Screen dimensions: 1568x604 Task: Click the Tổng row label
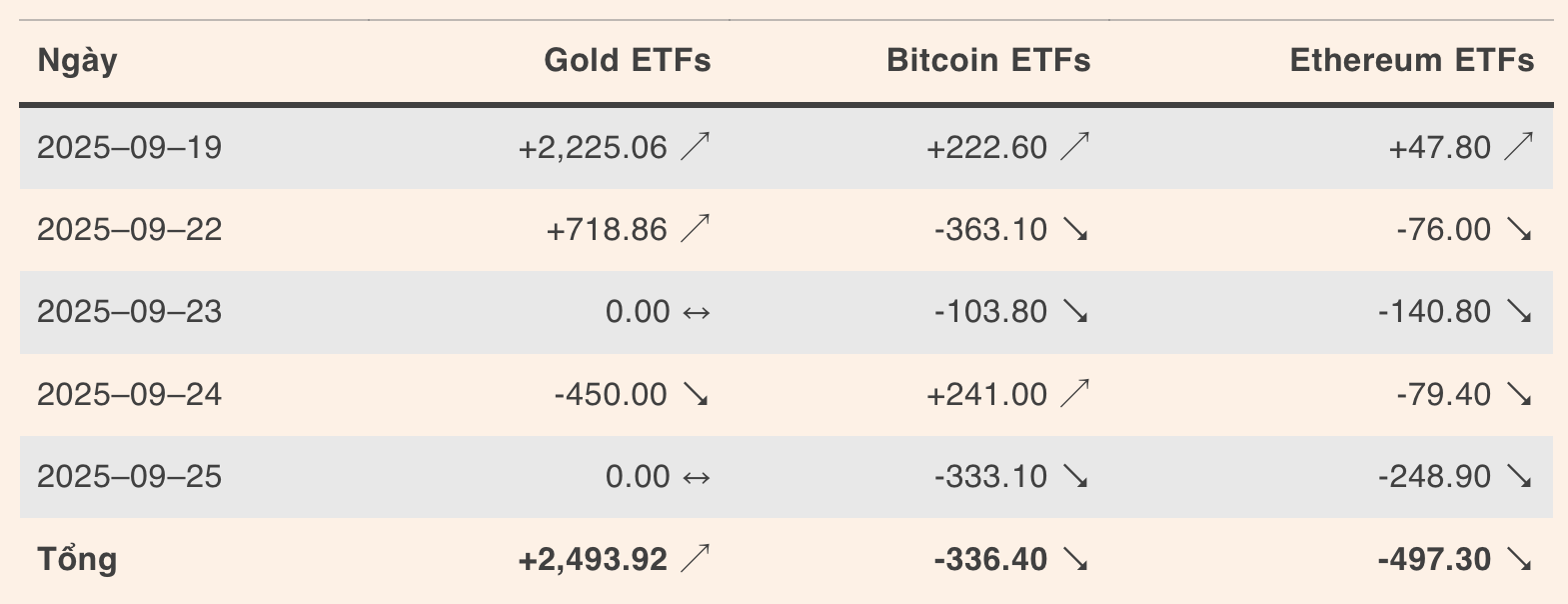click(77, 558)
